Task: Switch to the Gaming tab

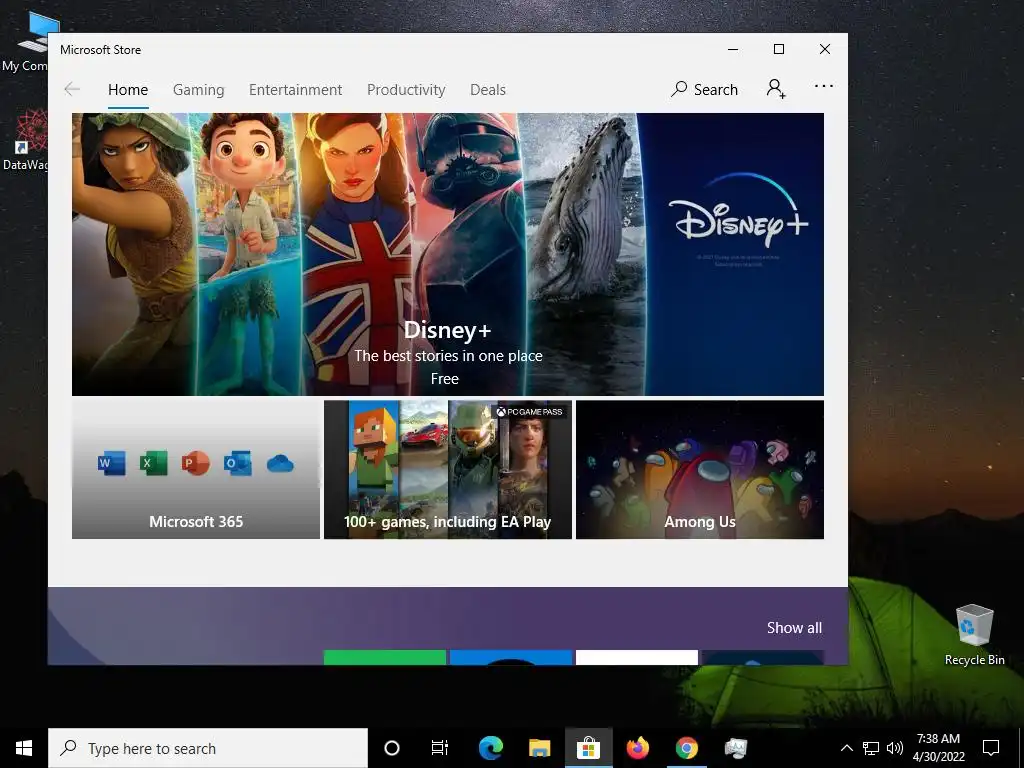Action: point(199,89)
